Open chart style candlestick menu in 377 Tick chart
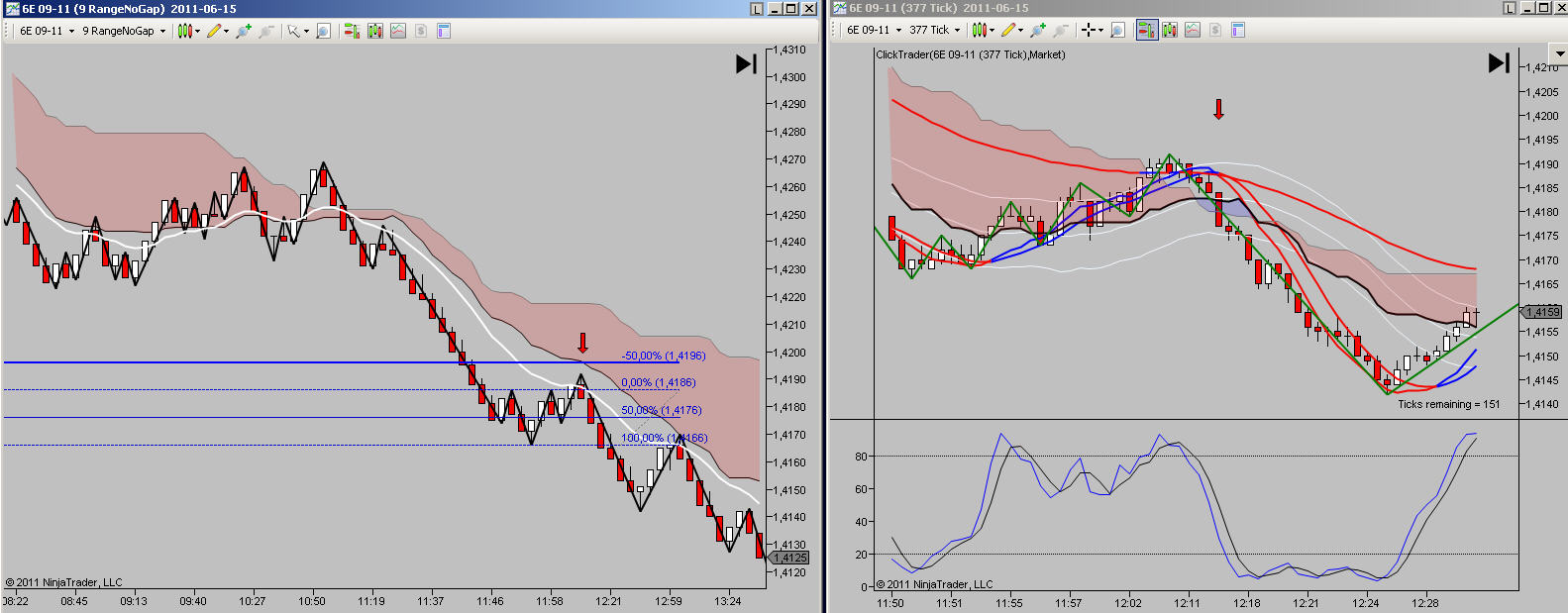 [x=978, y=30]
